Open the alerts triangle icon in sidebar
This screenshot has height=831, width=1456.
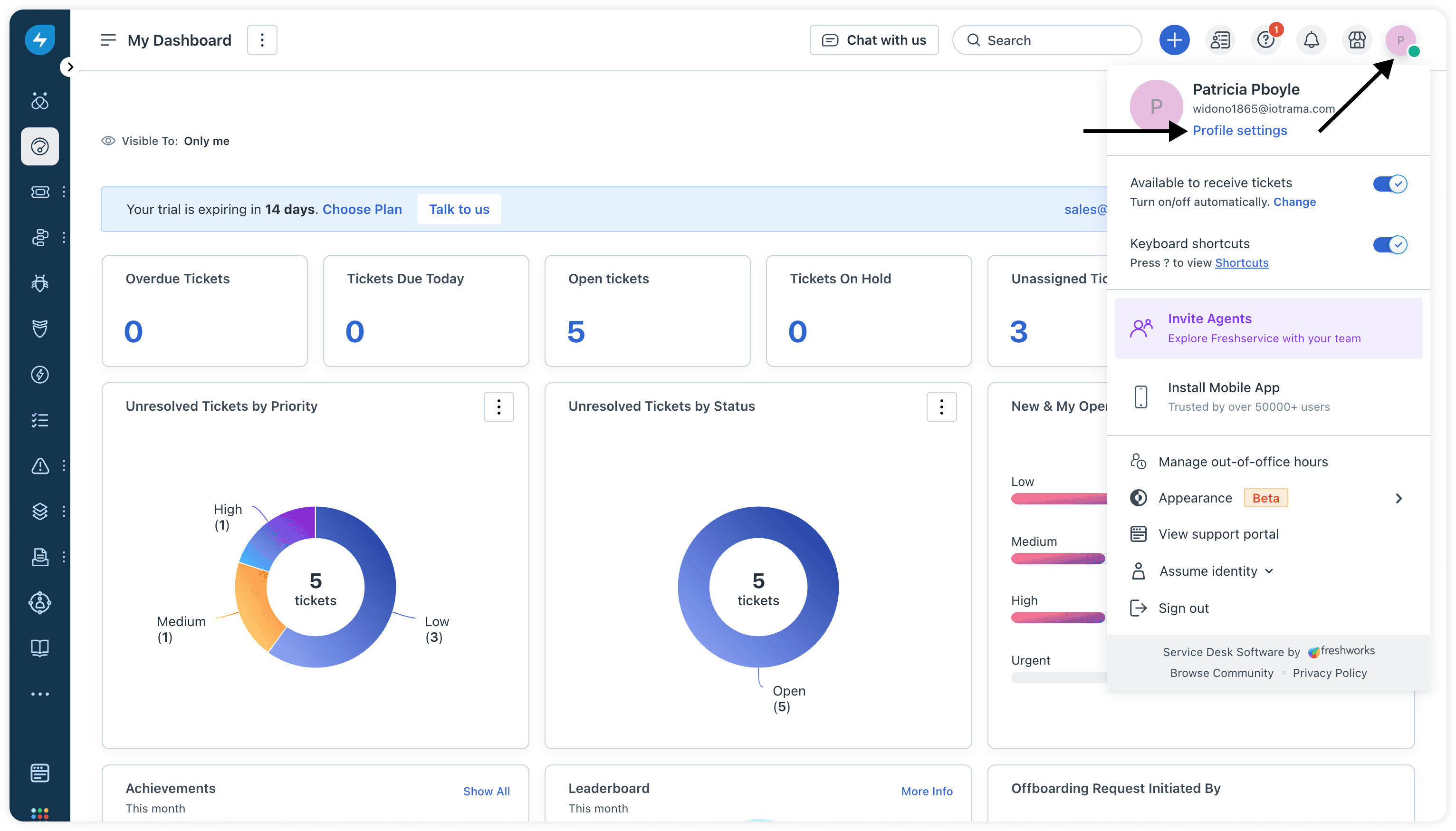40,466
